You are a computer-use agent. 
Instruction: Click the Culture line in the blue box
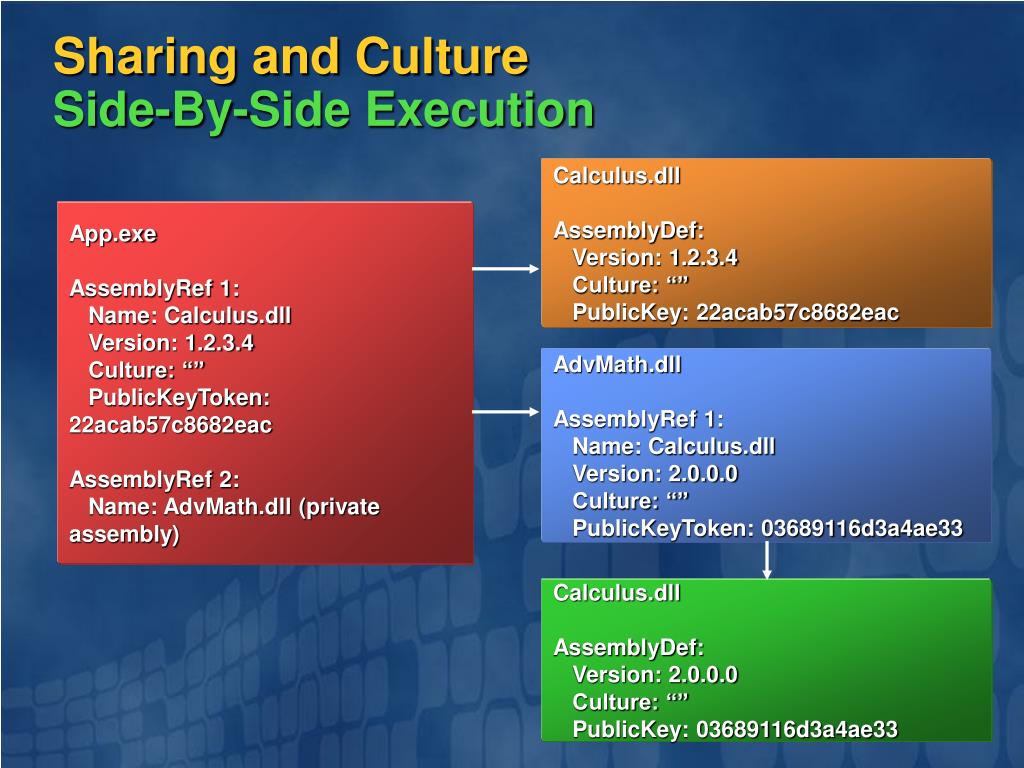(x=631, y=502)
